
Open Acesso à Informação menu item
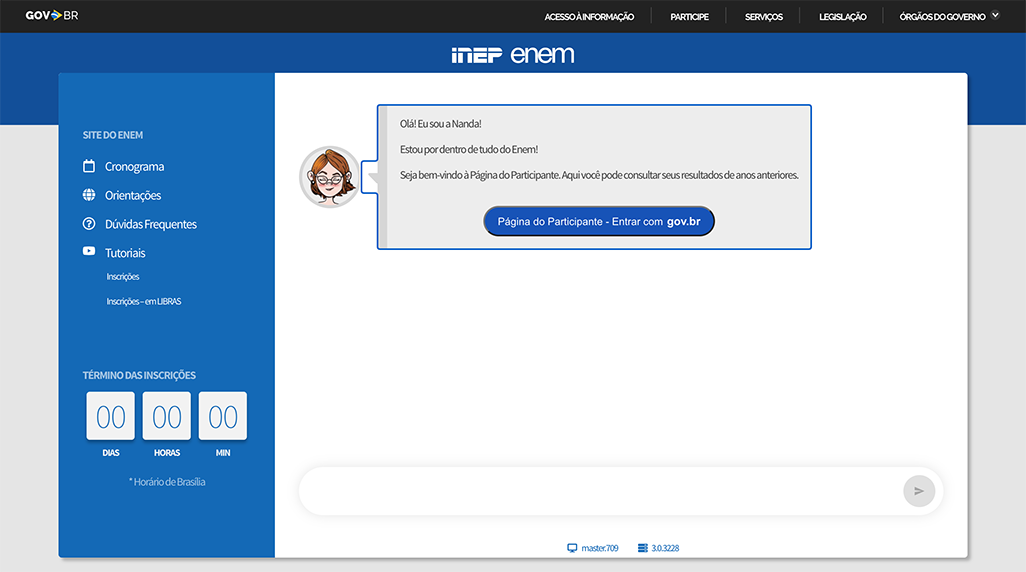point(589,16)
